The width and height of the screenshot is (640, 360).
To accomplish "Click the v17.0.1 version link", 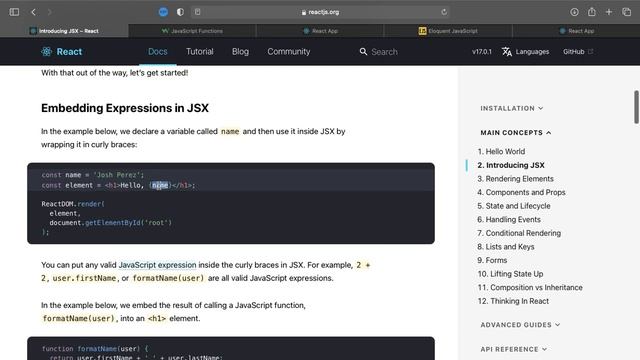I will coord(482,52).
